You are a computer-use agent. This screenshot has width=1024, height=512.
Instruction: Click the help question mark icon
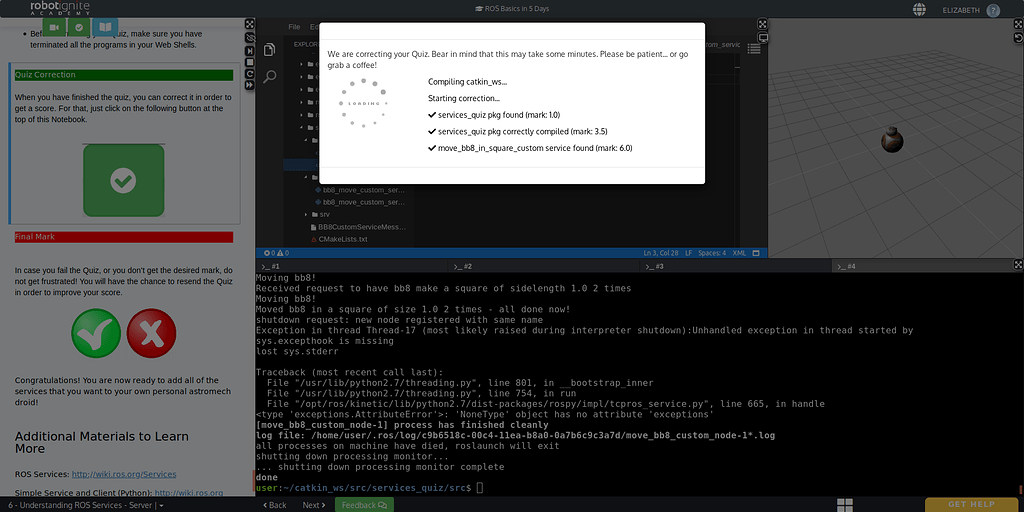point(993,10)
